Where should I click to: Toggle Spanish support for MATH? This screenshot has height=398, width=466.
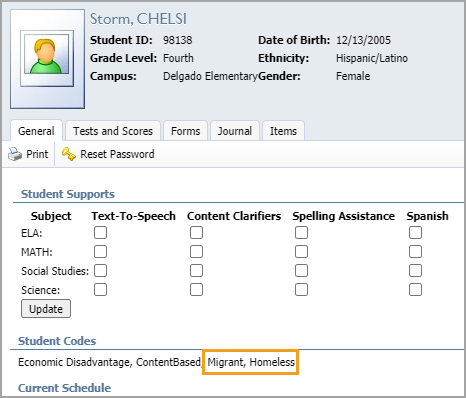(x=415, y=252)
